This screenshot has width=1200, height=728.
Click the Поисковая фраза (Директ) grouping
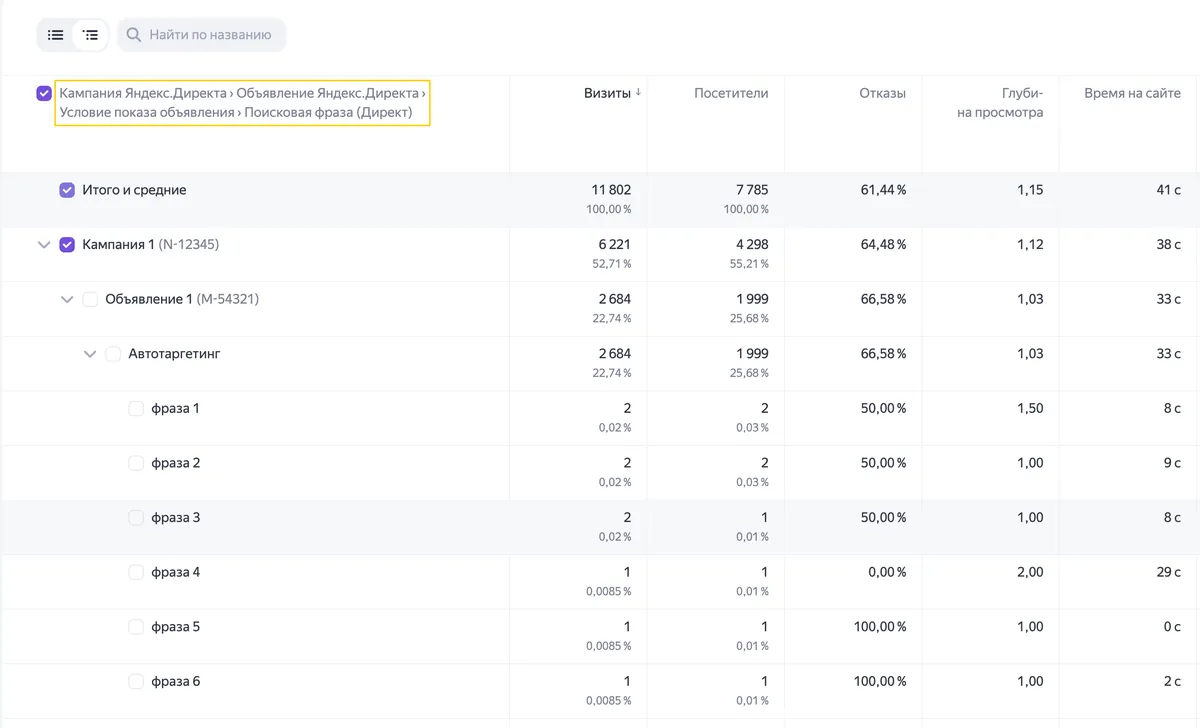coord(328,112)
